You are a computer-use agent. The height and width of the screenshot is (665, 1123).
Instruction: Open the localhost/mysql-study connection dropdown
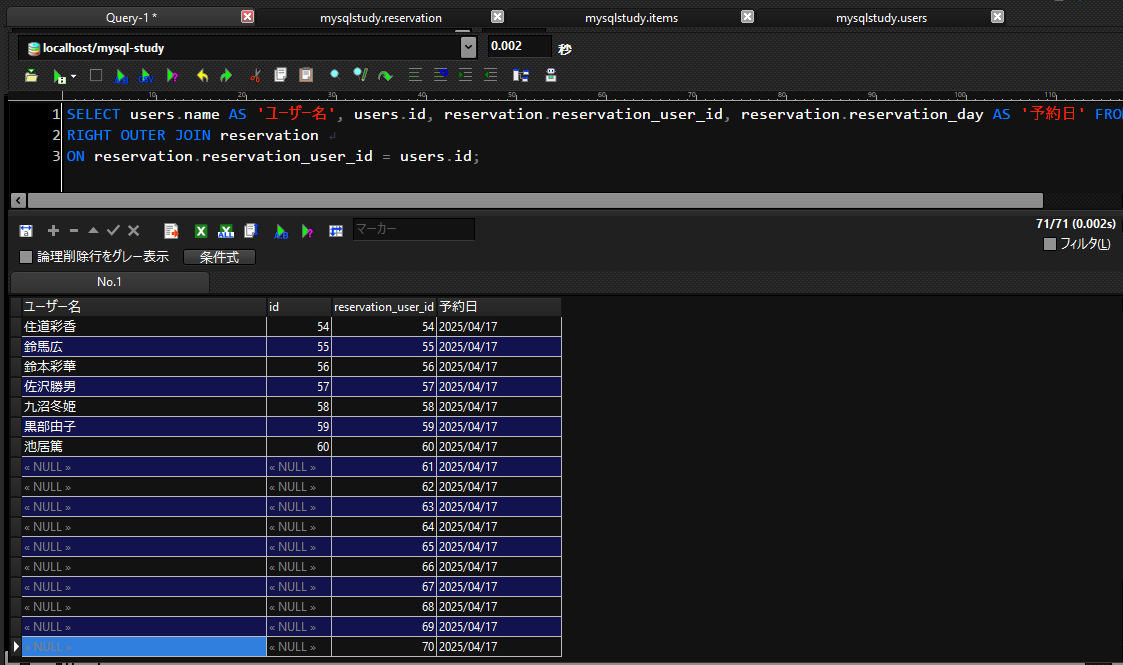467,46
